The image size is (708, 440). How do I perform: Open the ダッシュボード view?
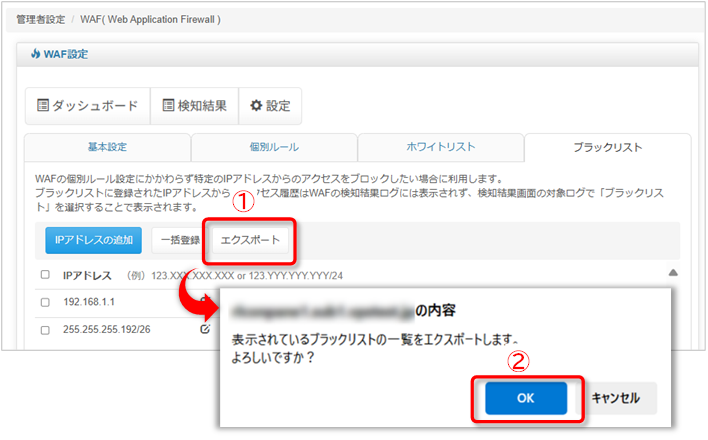coord(88,106)
